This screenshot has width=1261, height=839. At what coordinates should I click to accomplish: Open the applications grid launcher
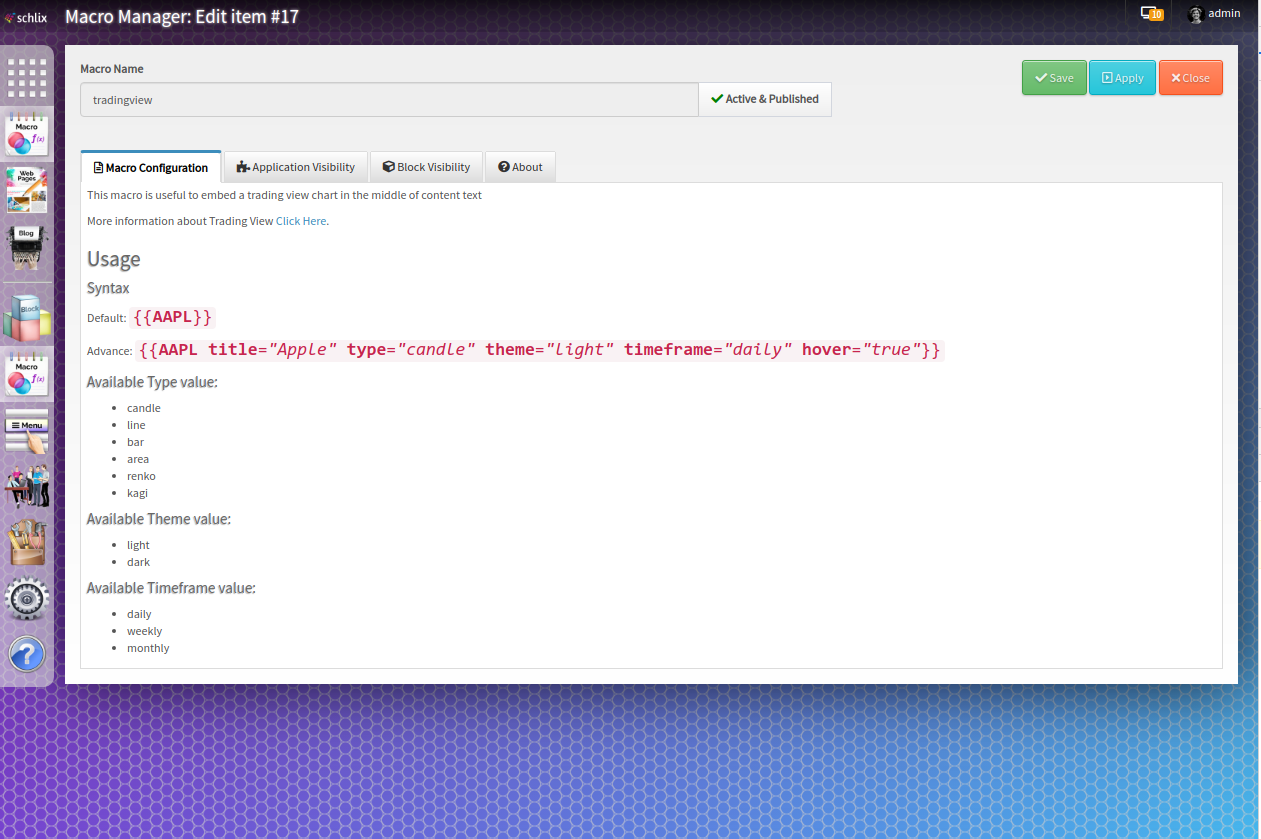point(27,77)
